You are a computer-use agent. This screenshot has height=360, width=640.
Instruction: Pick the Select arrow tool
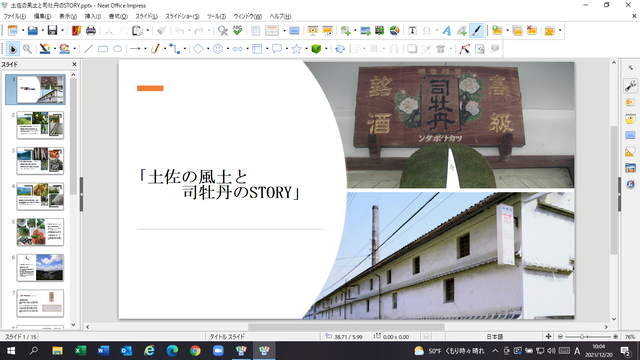pyautogui.click(x=13, y=49)
